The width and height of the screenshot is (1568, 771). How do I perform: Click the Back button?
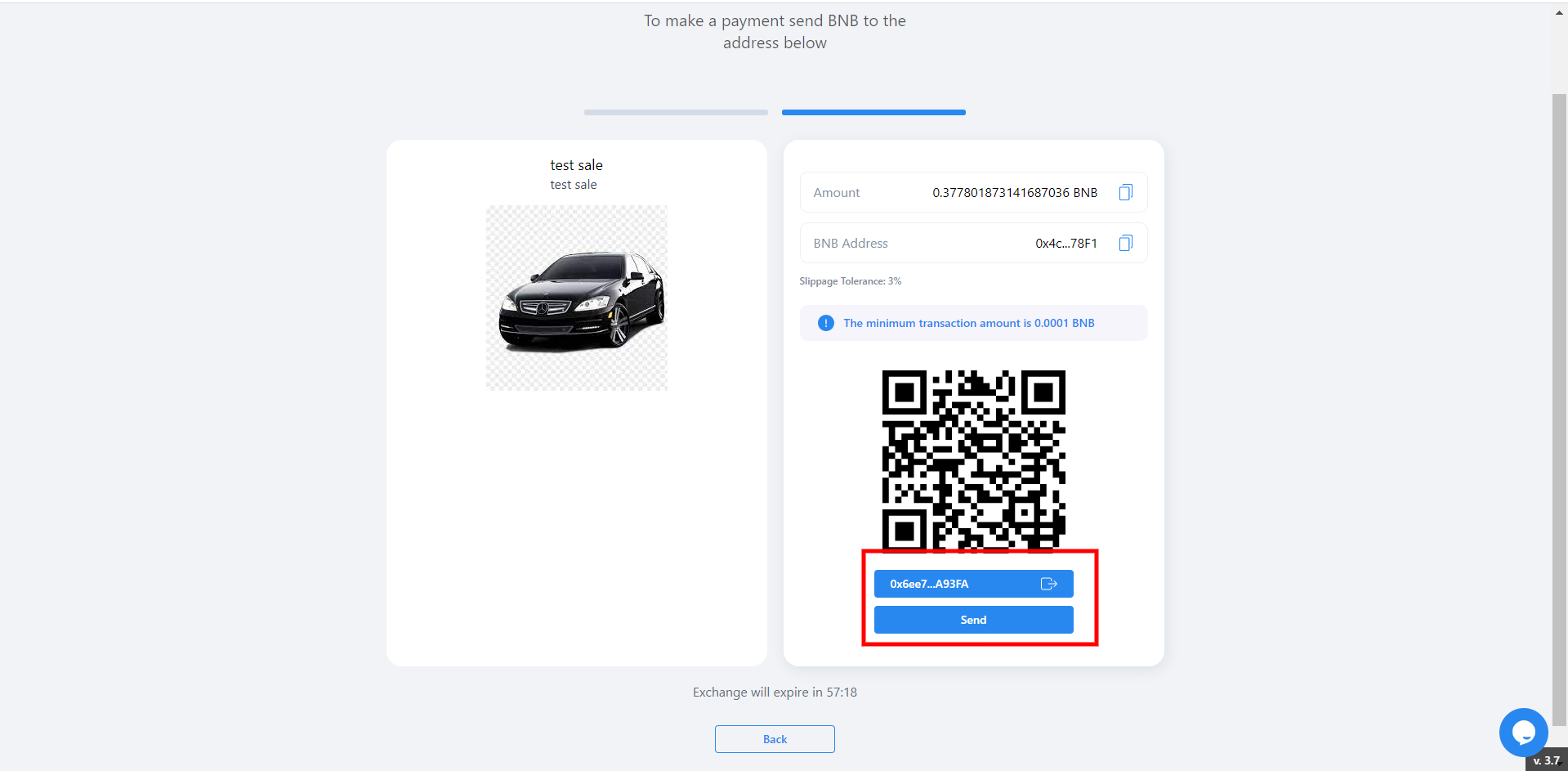coord(774,739)
